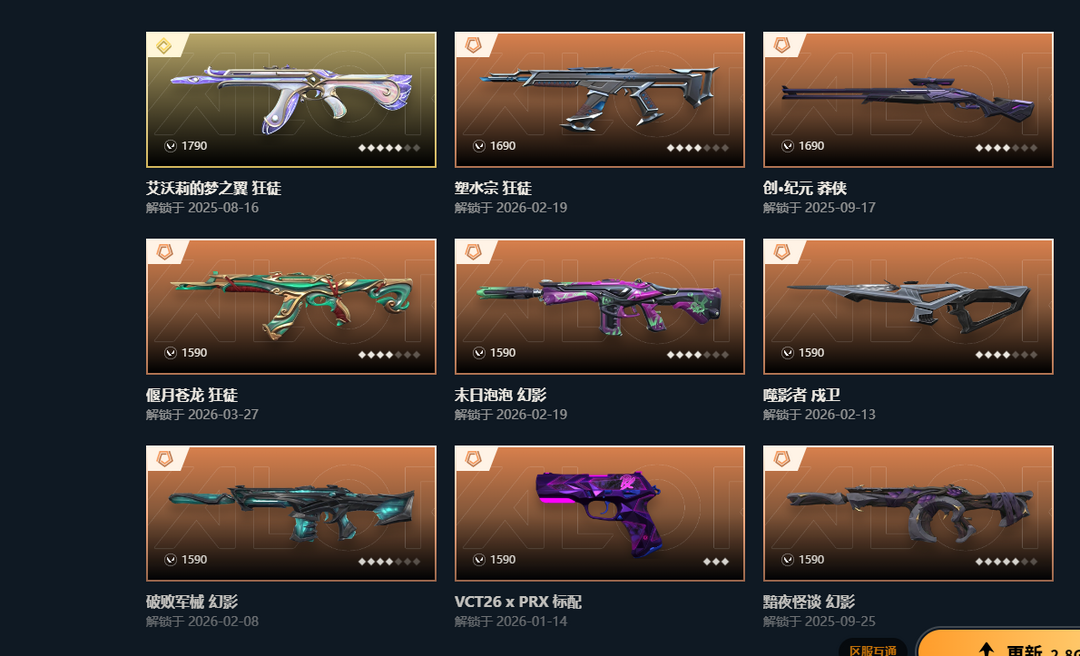Click the tier badge on 黯夜怪谈 幻影 card
The width and height of the screenshot is (1080, 656).
781,459
